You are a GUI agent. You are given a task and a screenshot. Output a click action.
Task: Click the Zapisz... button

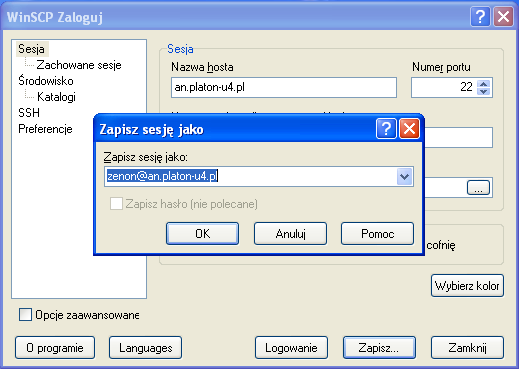[379, 348]
